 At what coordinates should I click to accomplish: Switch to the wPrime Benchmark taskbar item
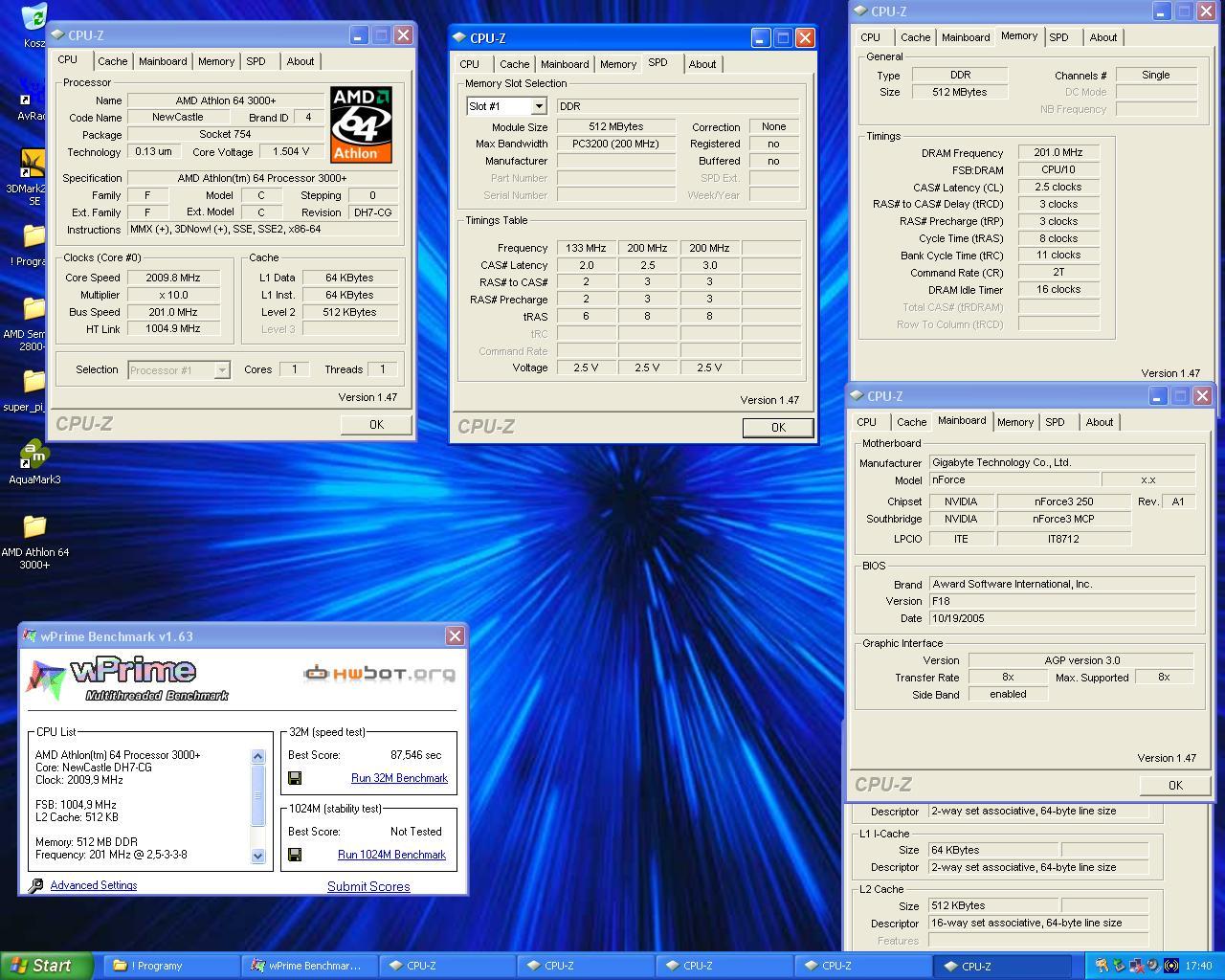click(308, 966)
